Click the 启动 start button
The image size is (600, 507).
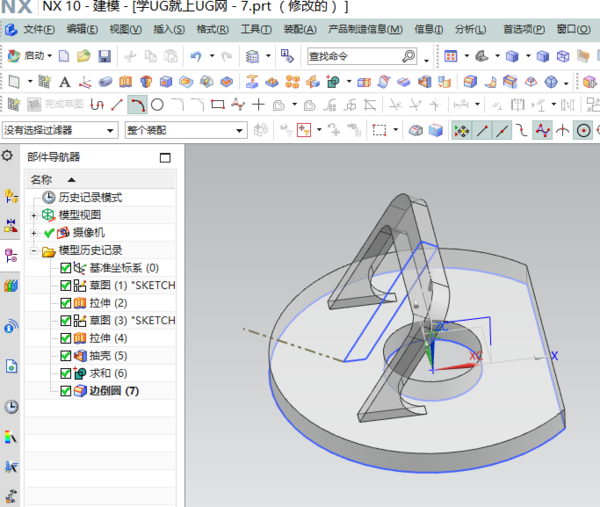coord(29,56)
